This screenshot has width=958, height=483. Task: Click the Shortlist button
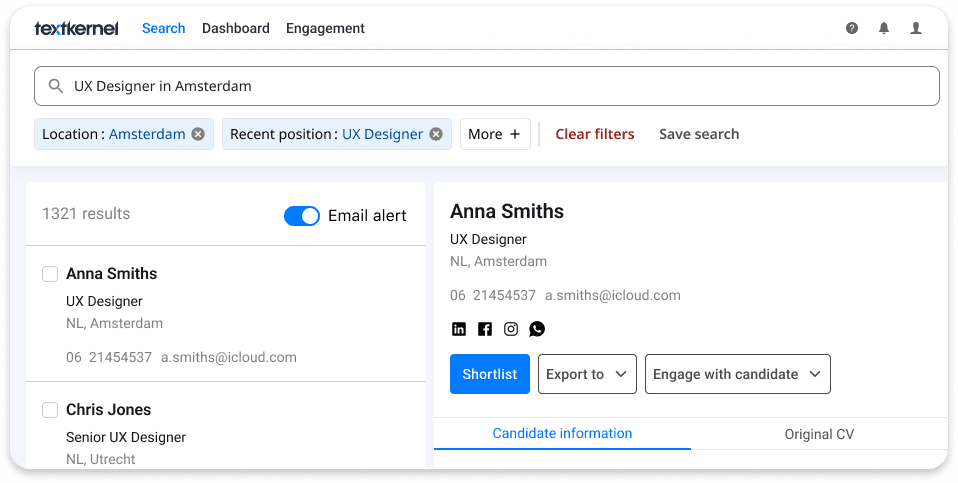pyautogui.click(x=490, y=374)
